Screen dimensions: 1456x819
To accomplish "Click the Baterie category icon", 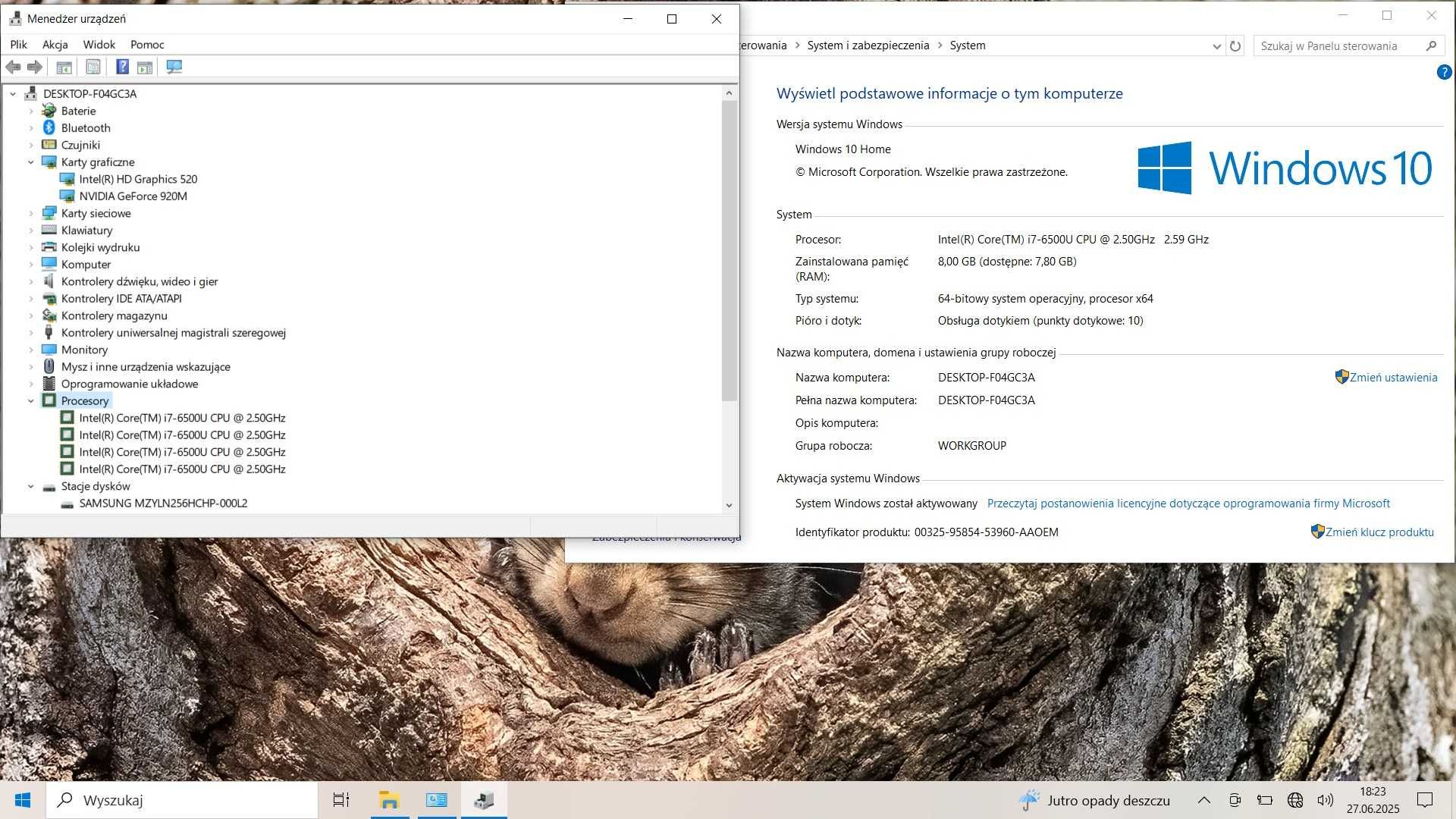I will tap(49, 111).
